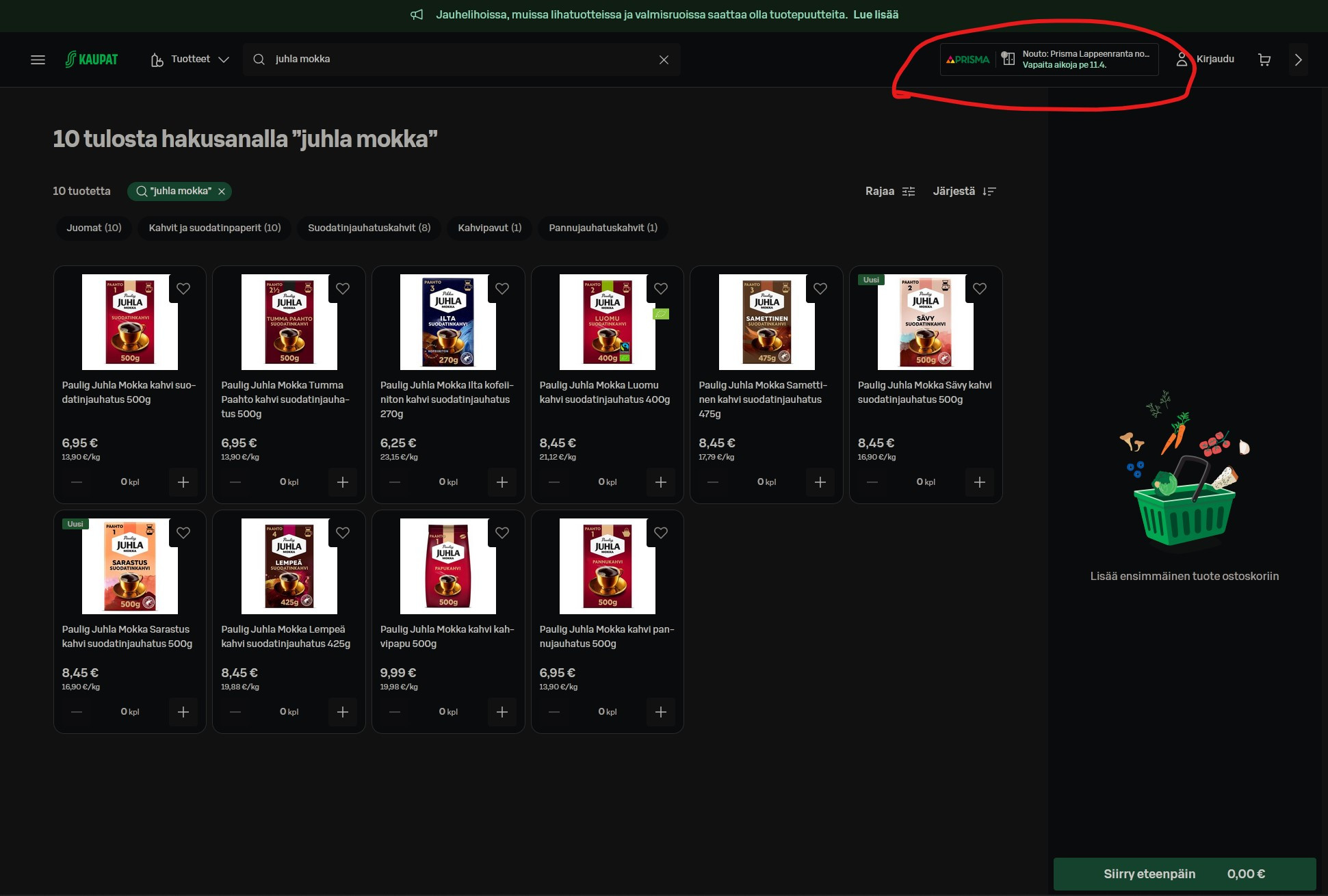View Juhla Mokka Luomu product image
The width and height of the screenshot is (1328, 896).
(x=608, y=322)
